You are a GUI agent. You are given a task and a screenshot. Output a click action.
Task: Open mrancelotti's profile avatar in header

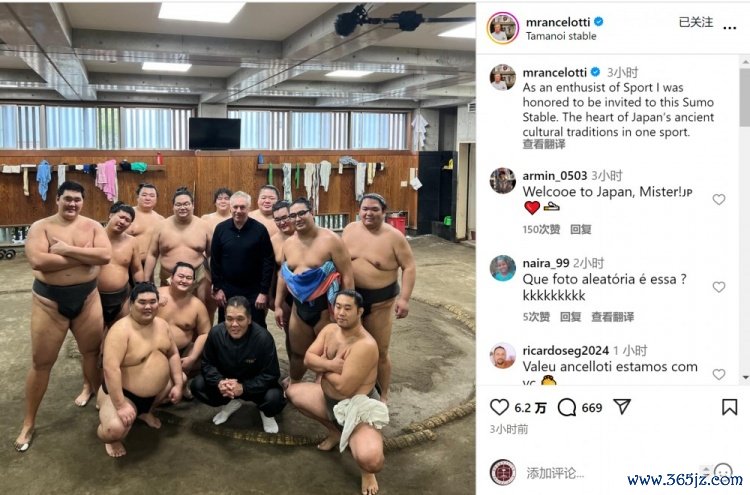pyautogui.click(x=503, y=28)
